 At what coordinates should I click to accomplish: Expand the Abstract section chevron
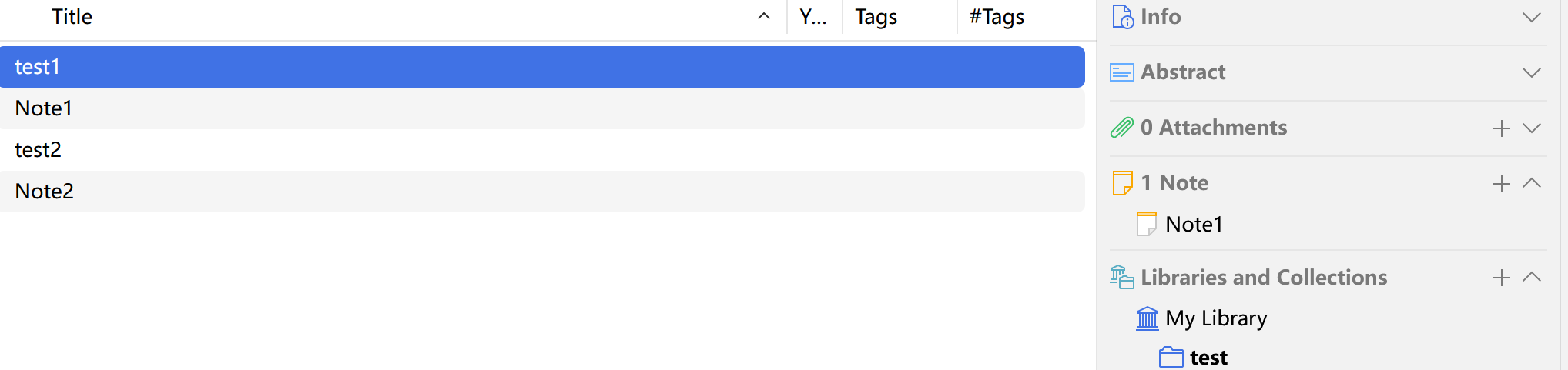1532,72
